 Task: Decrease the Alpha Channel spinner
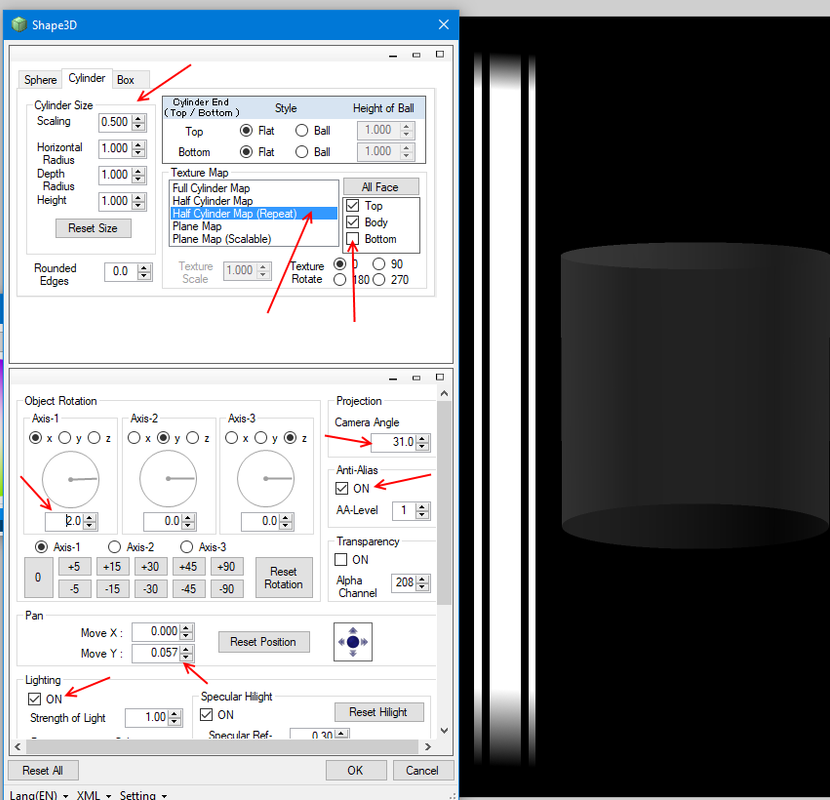422,587
